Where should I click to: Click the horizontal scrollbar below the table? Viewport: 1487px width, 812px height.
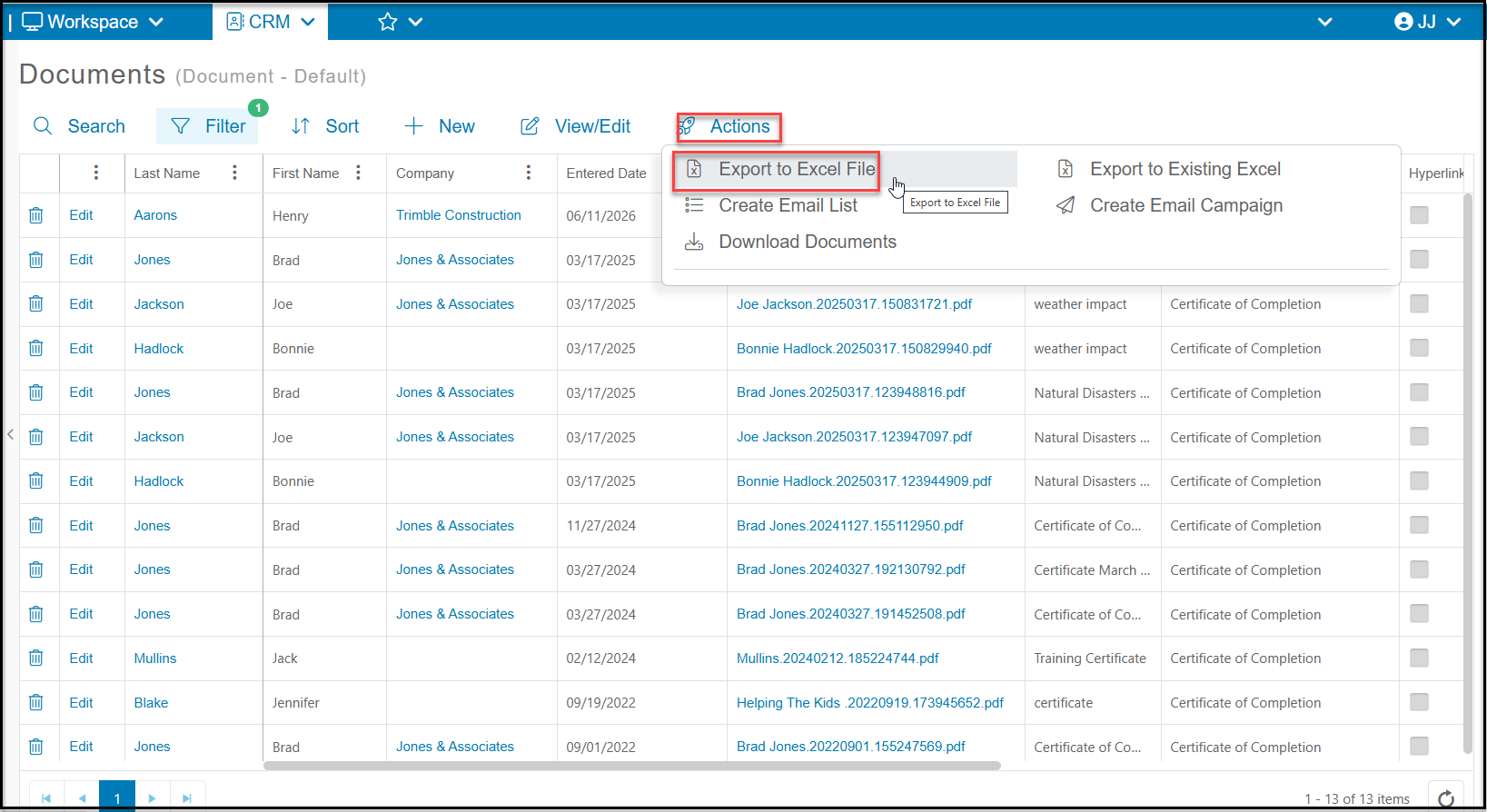click(x=632, y=766)
